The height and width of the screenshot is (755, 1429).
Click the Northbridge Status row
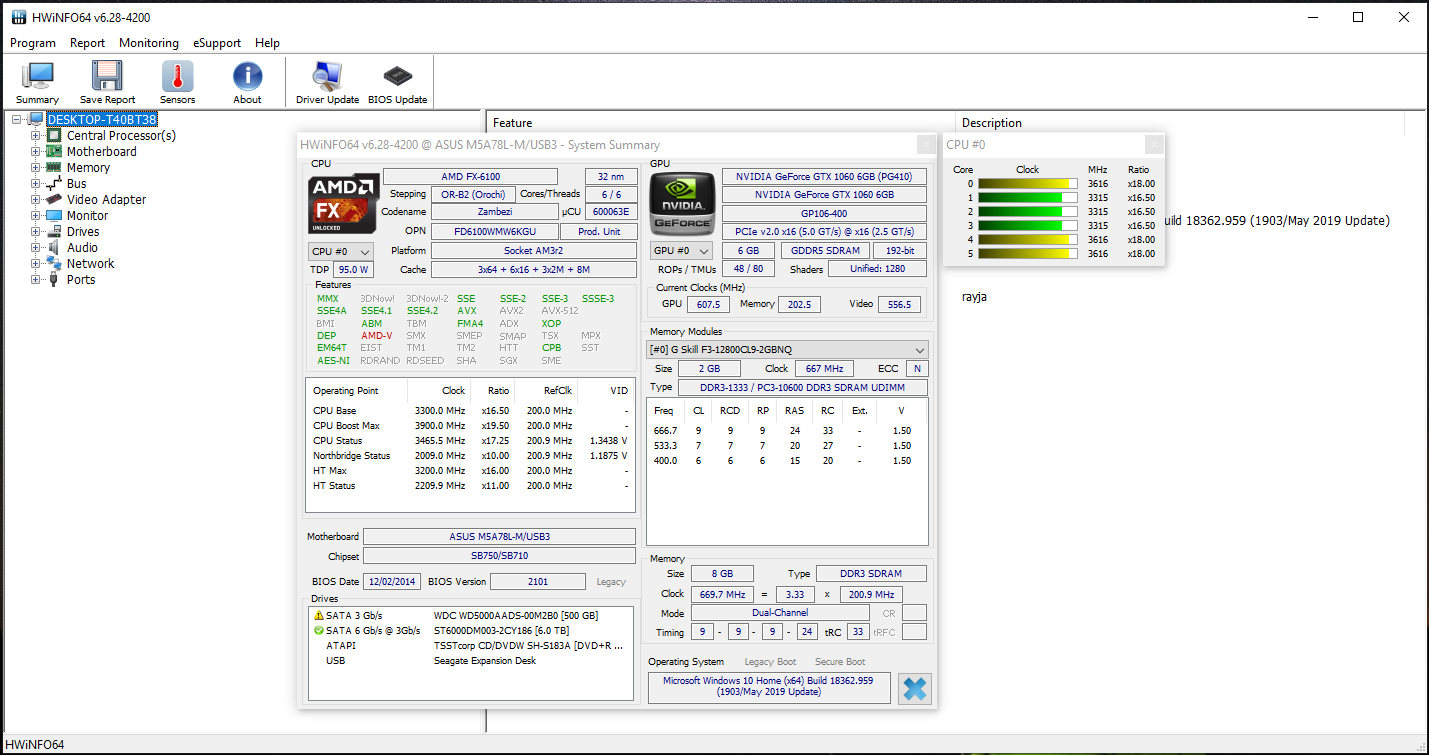click(470, 456)
